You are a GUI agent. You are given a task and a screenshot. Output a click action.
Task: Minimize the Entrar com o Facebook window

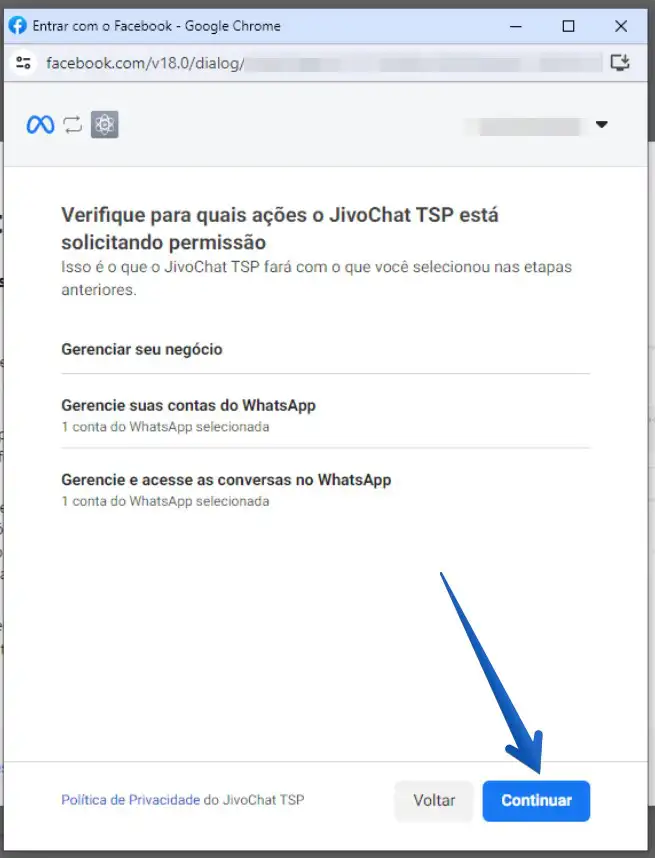[515, 26]
